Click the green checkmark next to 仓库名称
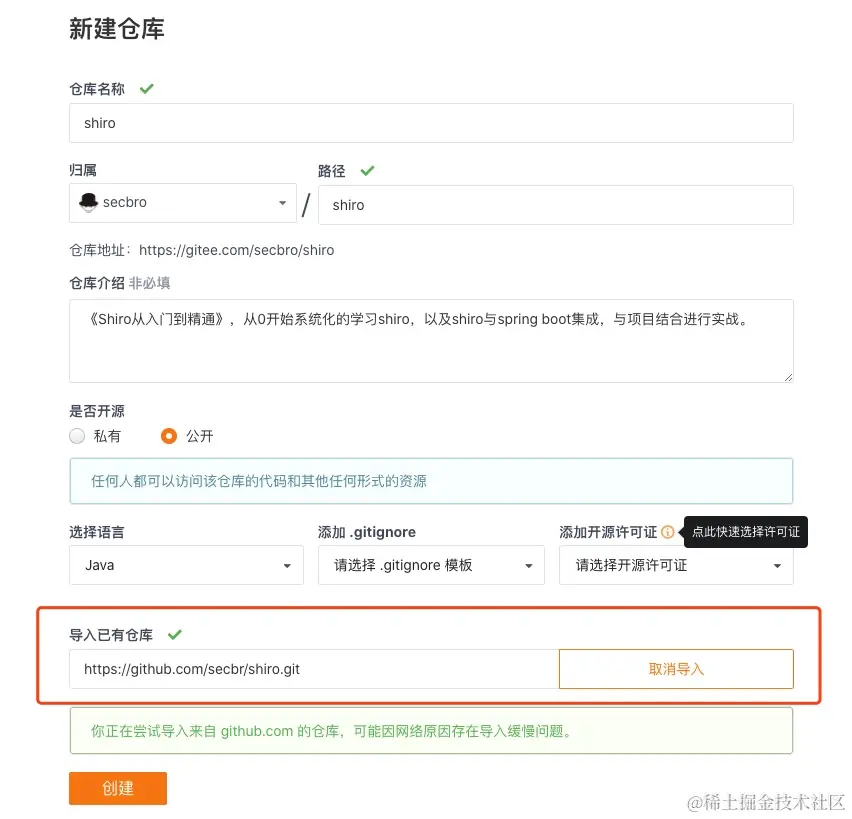 tap(146, 88)
